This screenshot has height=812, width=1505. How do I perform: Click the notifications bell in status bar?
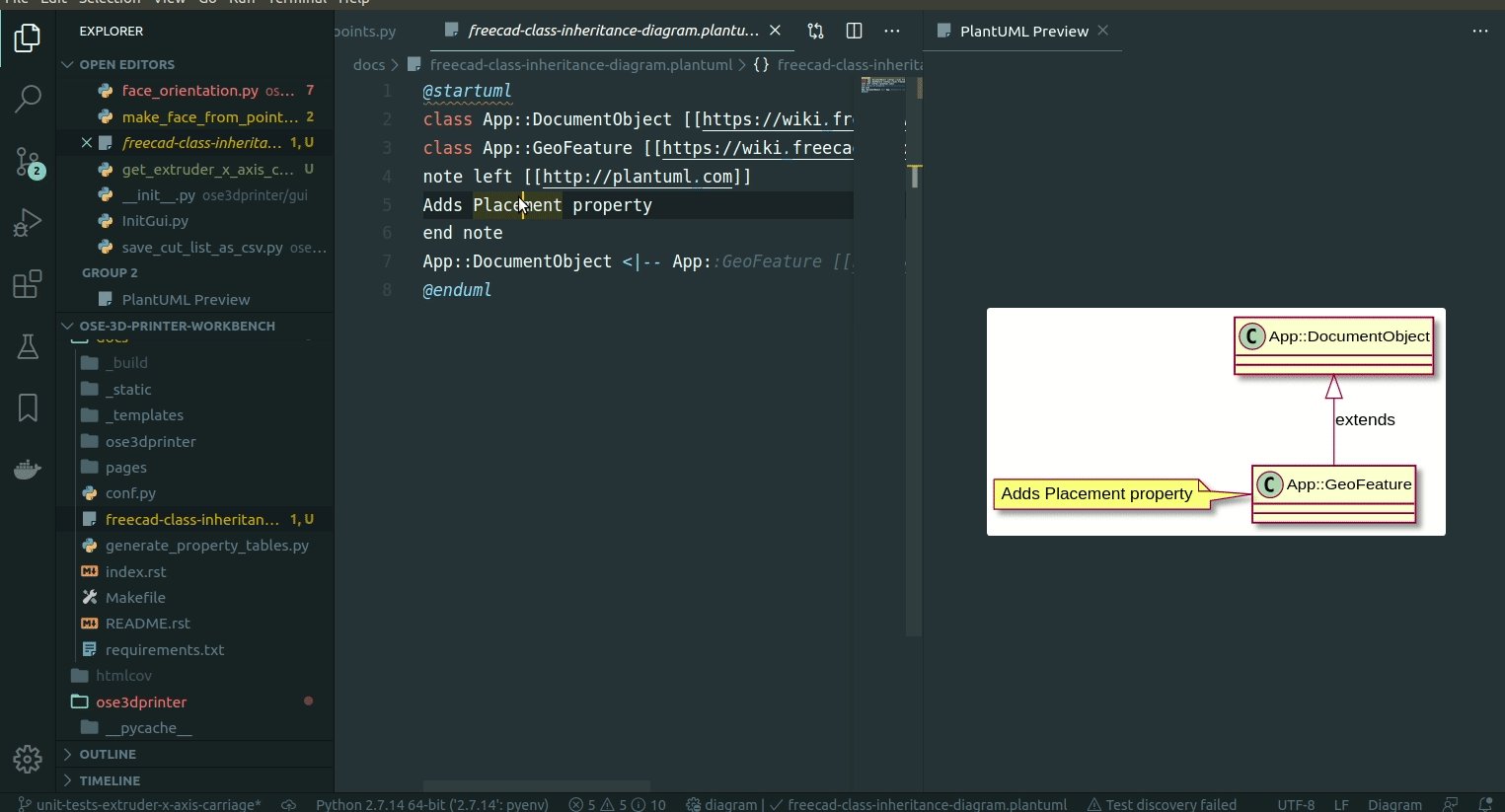pos(1484,804)
